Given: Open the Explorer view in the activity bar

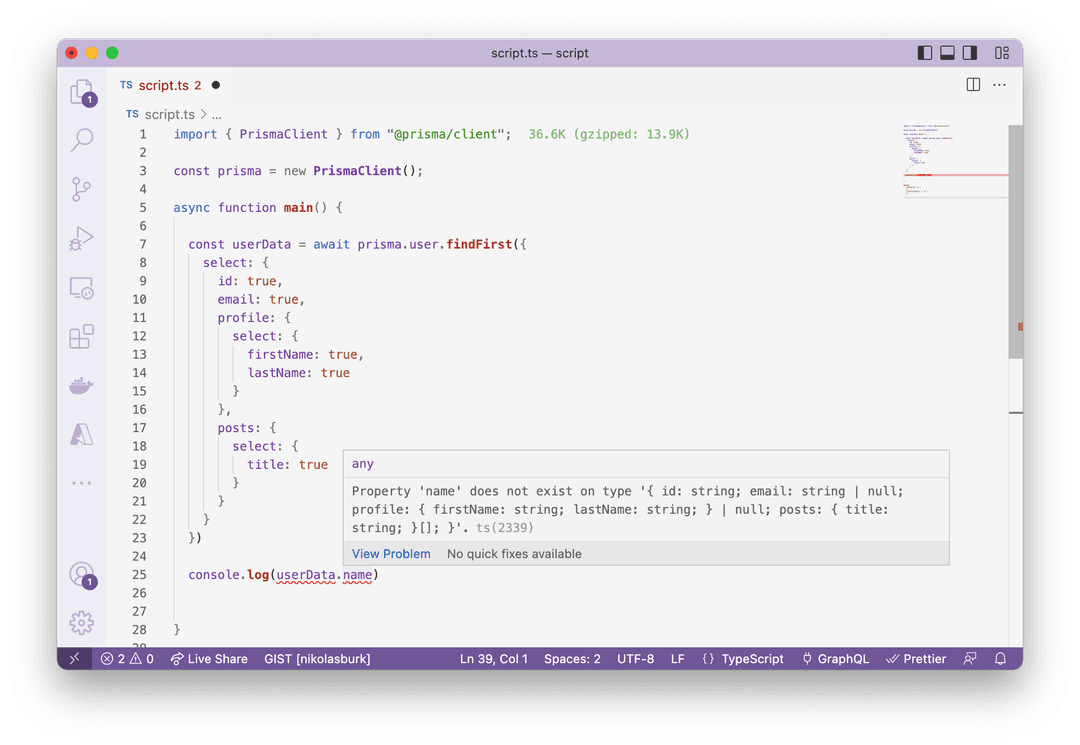Looking at the screenshot, I should point(81,90).
